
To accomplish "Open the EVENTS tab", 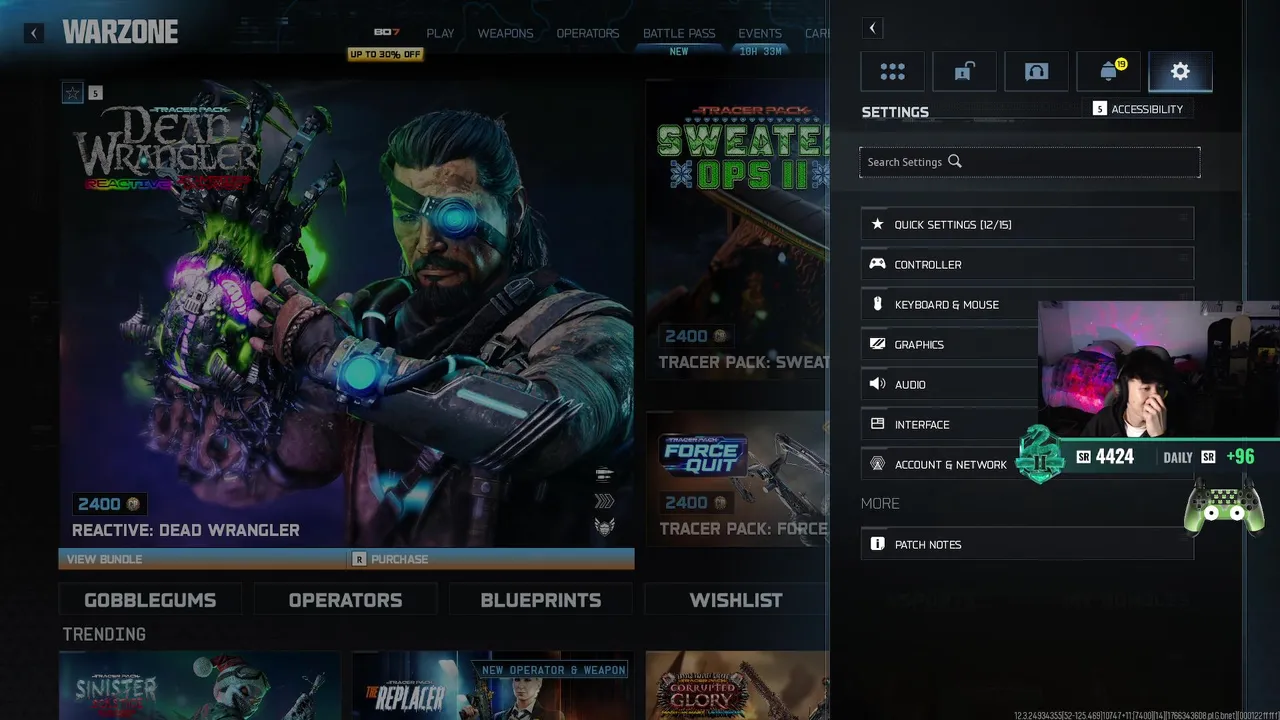I will (760, 33).
